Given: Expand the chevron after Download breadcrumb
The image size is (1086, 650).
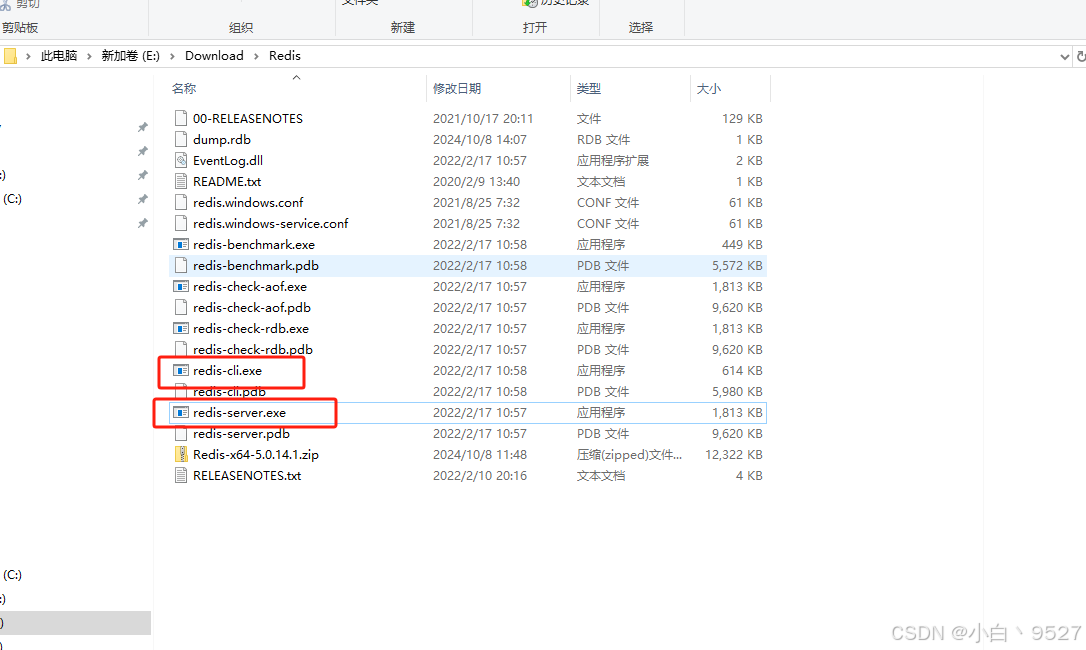Looking at the screenshot, I should tap(256, 56).
